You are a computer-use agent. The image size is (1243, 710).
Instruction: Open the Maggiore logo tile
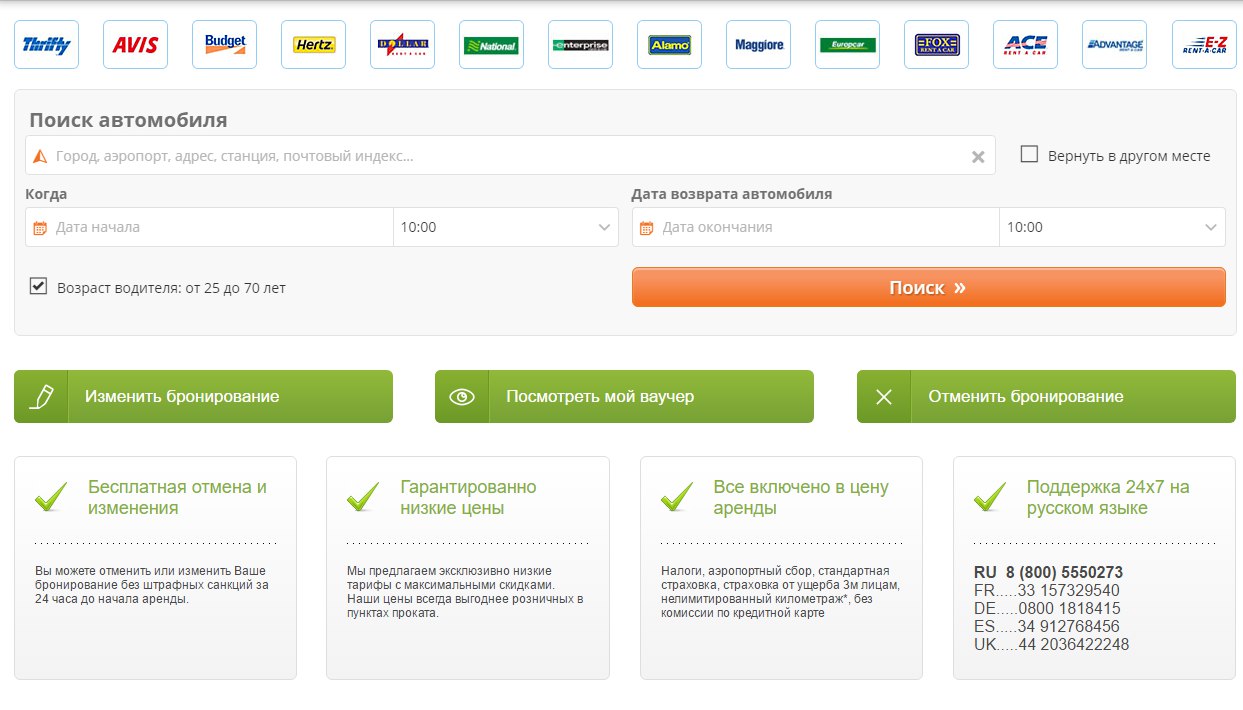[x=759, y=45]
